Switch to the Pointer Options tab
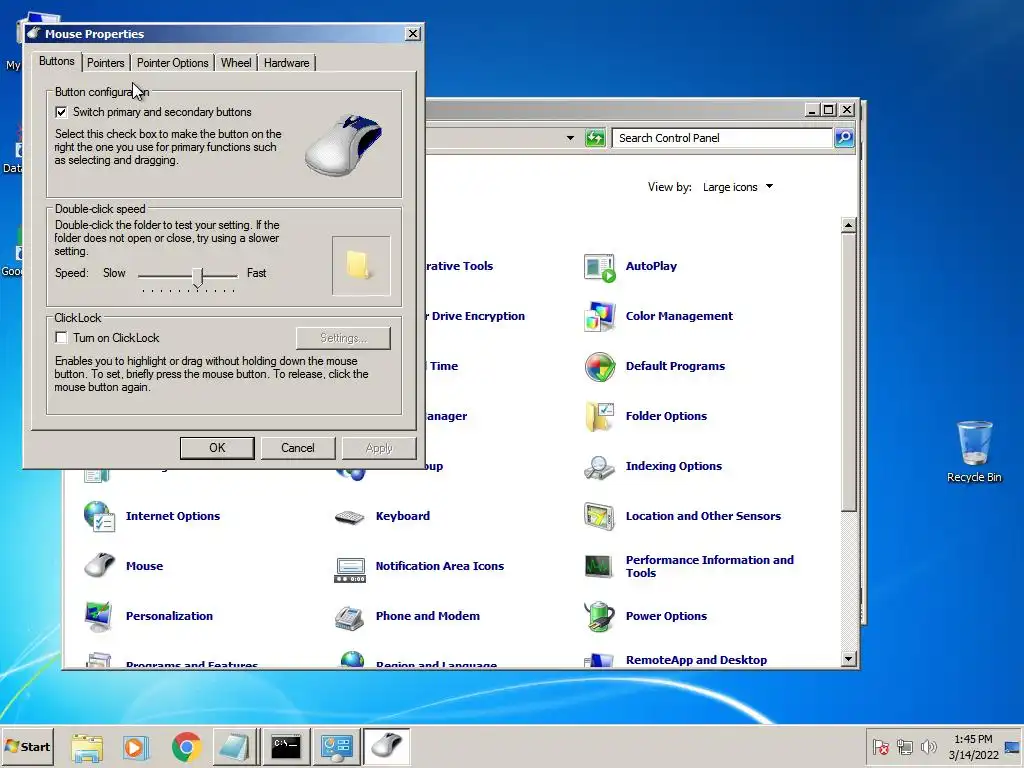1024x768 pixels. pyautogui.click(x=172, y=63)
